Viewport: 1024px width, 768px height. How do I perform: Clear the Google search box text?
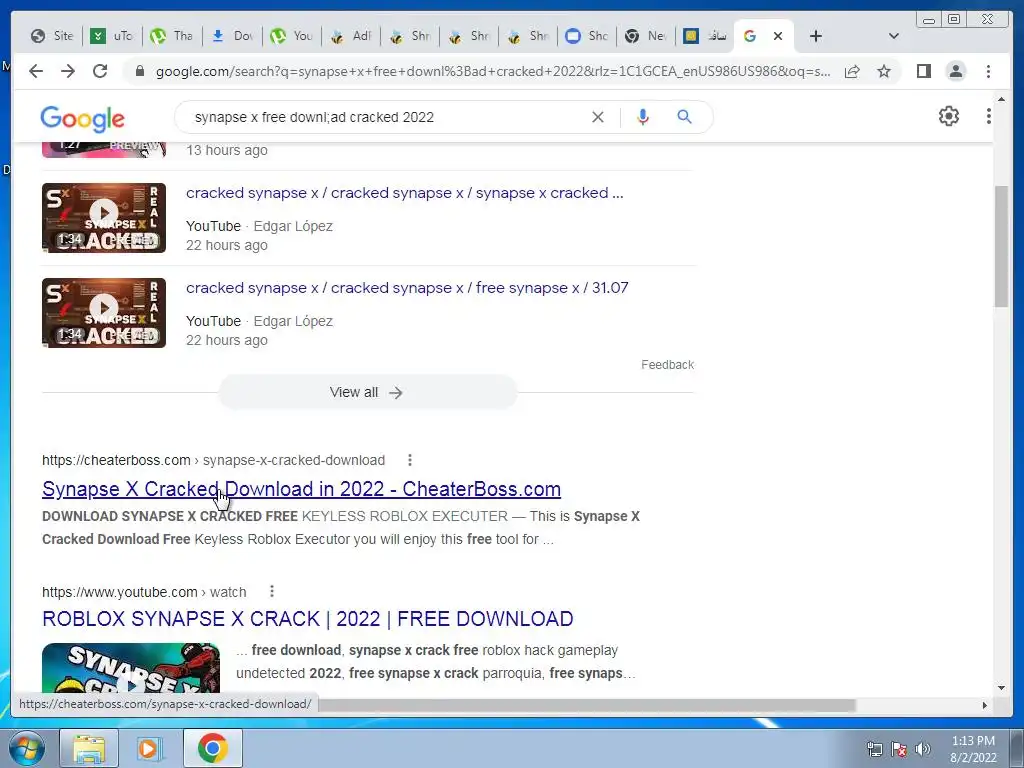point(598,117)
